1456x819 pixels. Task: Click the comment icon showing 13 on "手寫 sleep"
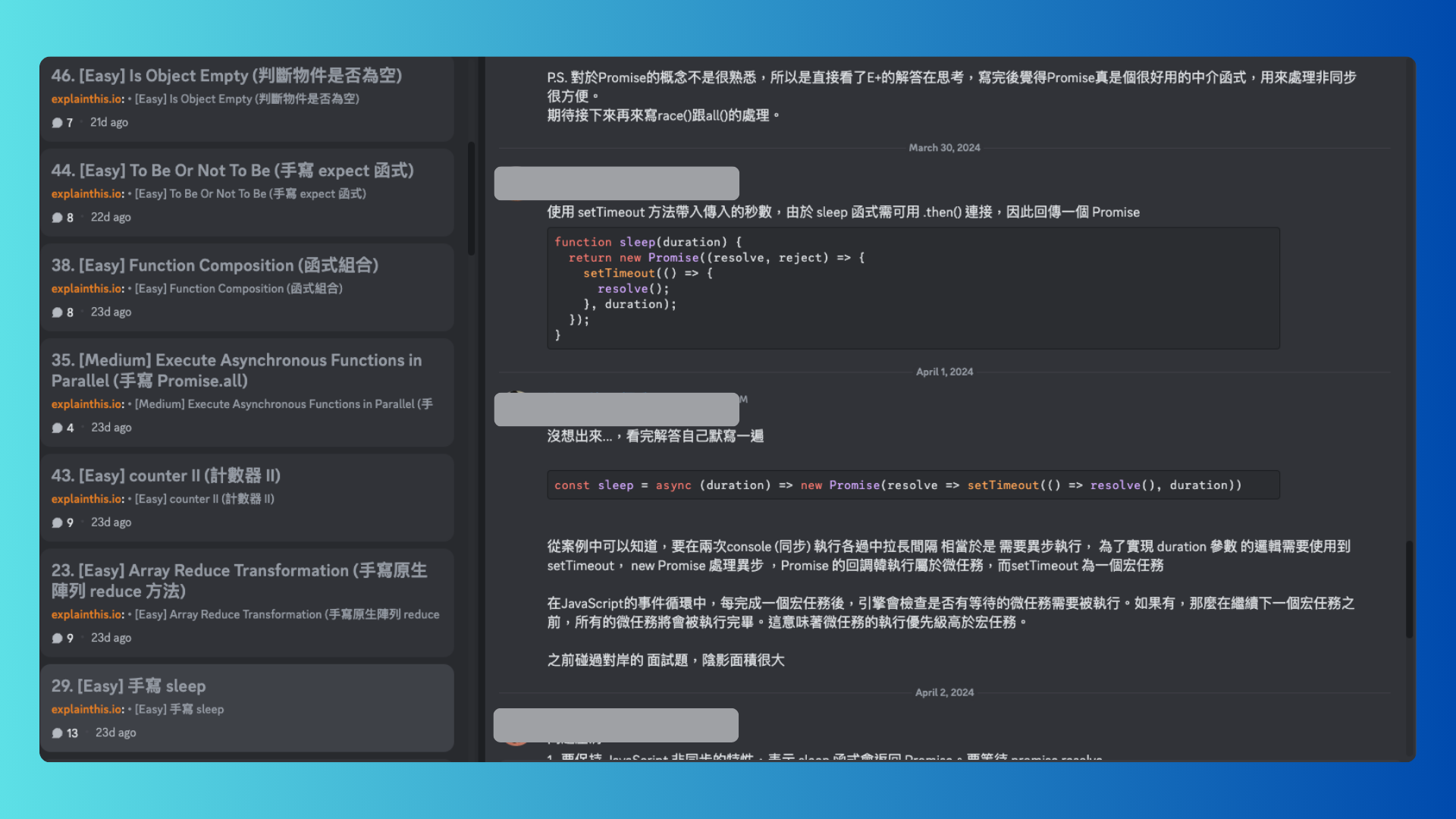click(x=57, y=733)
